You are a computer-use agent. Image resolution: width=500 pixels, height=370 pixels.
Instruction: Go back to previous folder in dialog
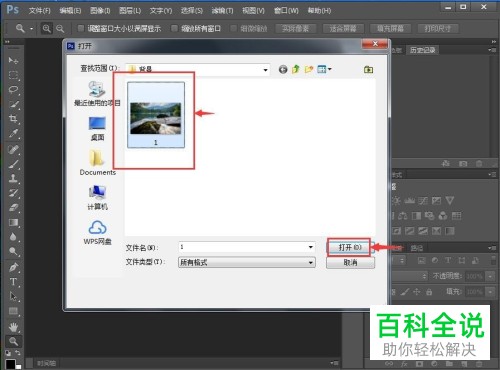tap(283, 69)
